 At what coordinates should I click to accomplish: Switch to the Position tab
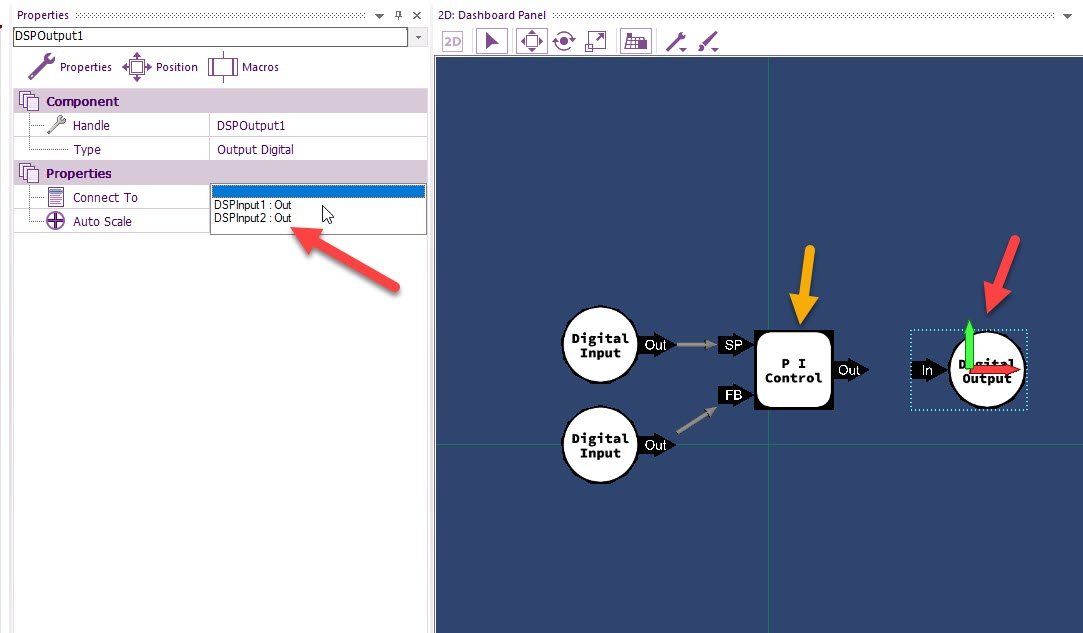[x=160, y=67]
